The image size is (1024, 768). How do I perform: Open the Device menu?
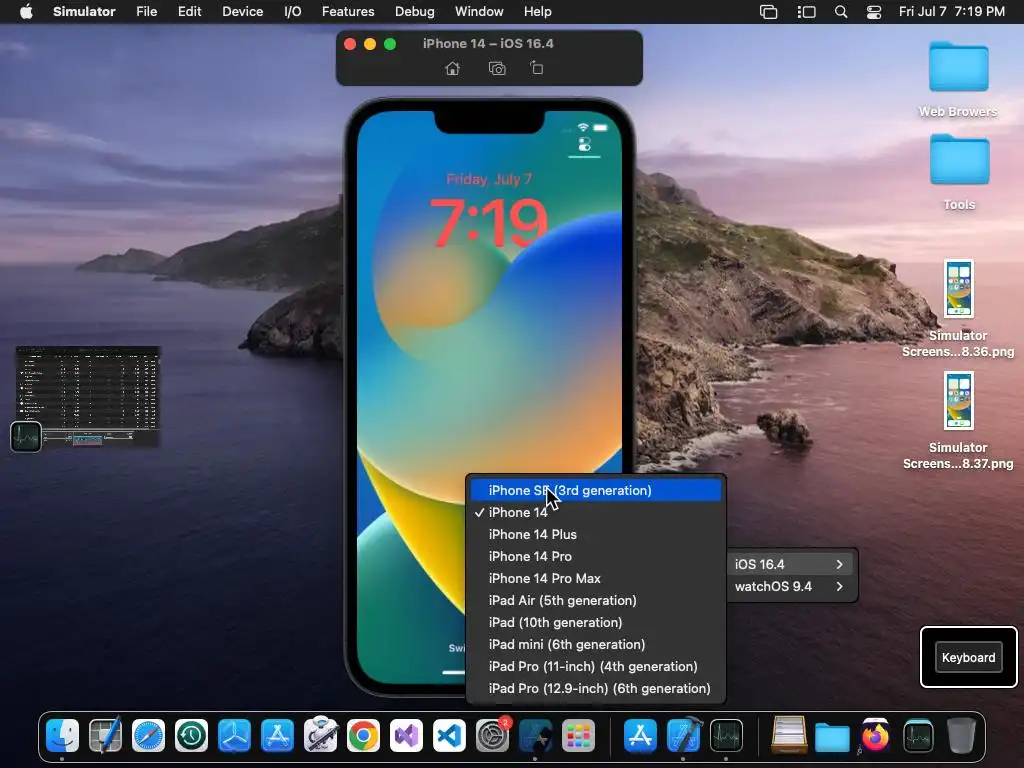tap(242, 12)
